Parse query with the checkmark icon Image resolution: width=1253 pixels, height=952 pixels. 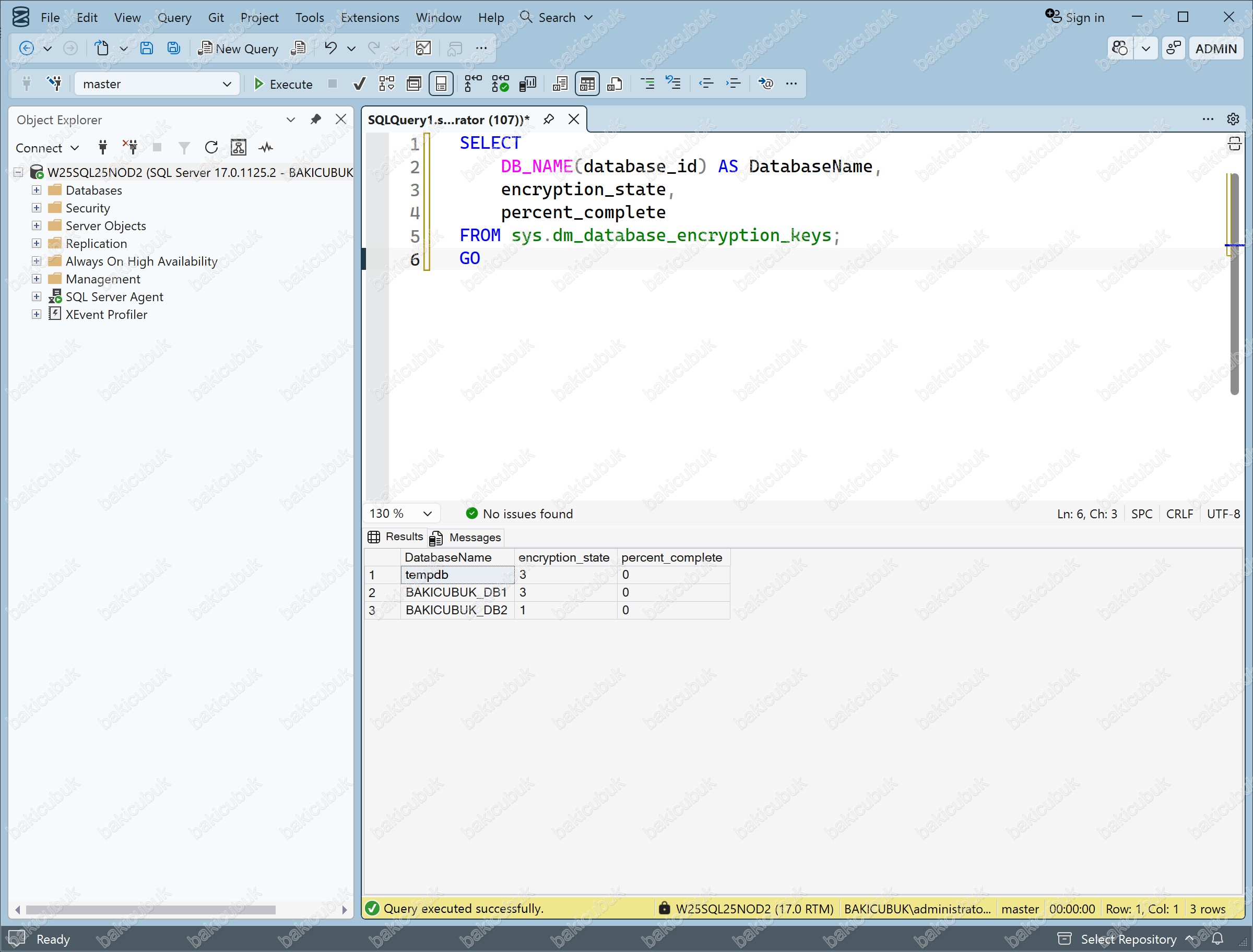coord(359,84)
